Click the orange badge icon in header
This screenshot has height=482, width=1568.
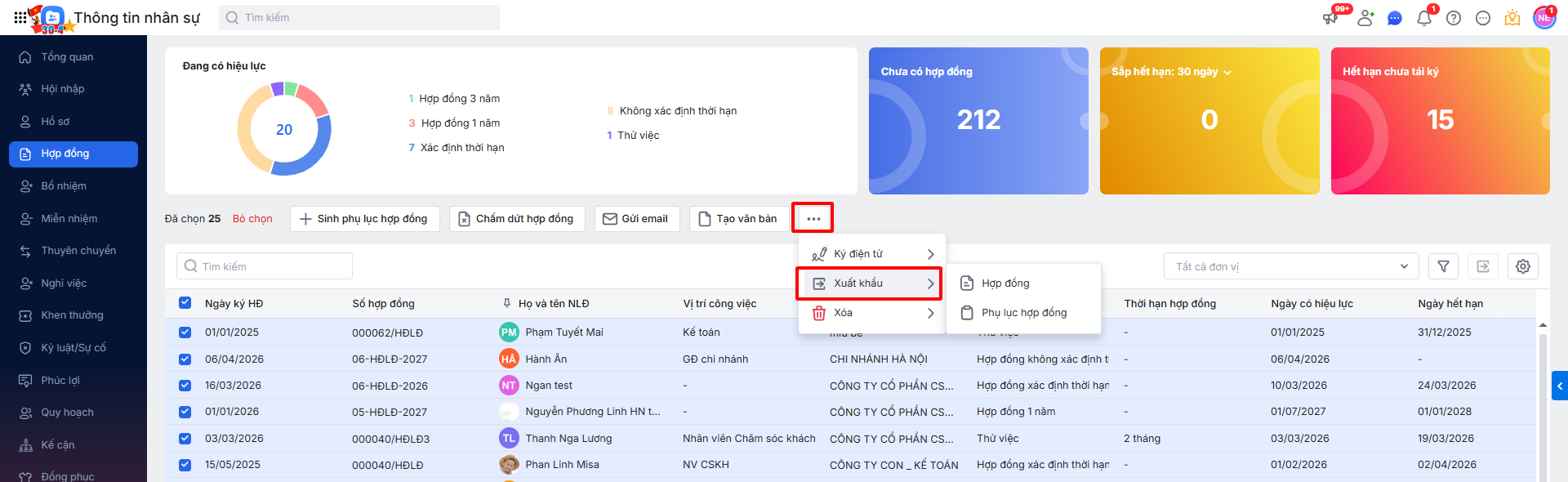[x=1512, y=18]
